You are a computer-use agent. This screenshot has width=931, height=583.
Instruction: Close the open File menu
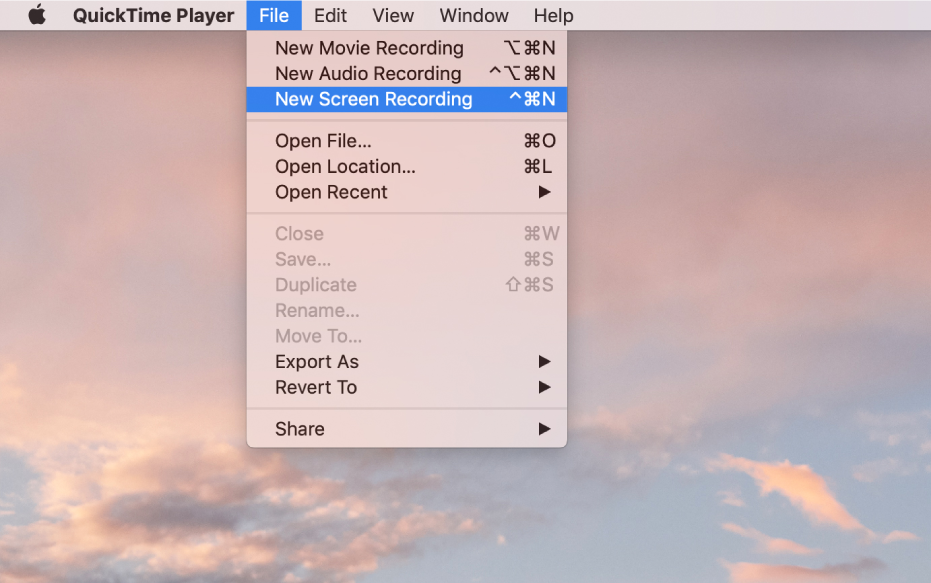(274, 15)
